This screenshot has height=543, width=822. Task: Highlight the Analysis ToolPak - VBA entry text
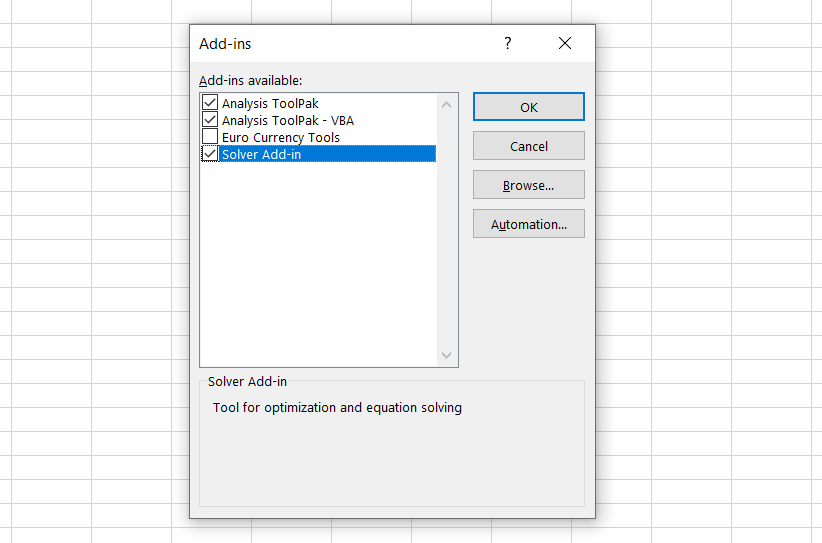point(287,120)
